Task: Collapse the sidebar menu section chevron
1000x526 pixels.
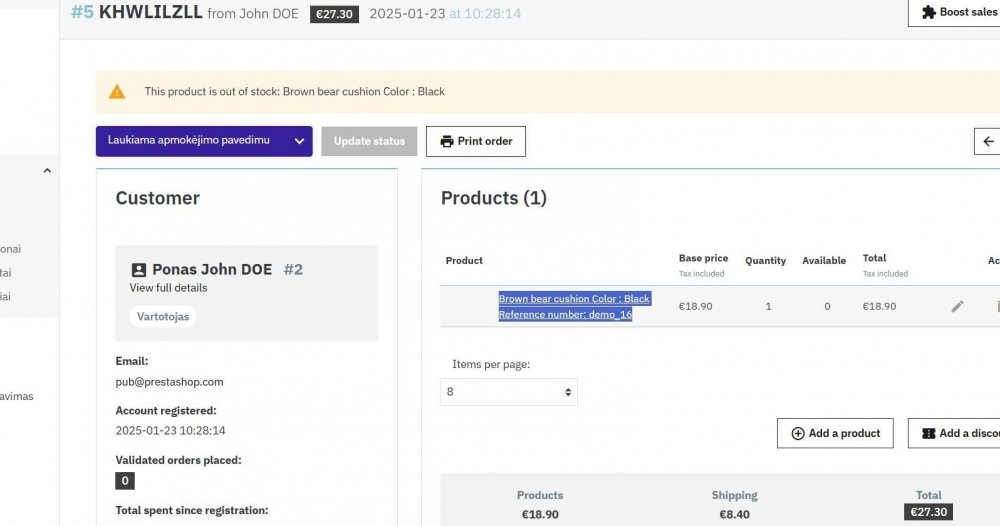Action: [47, 171]
